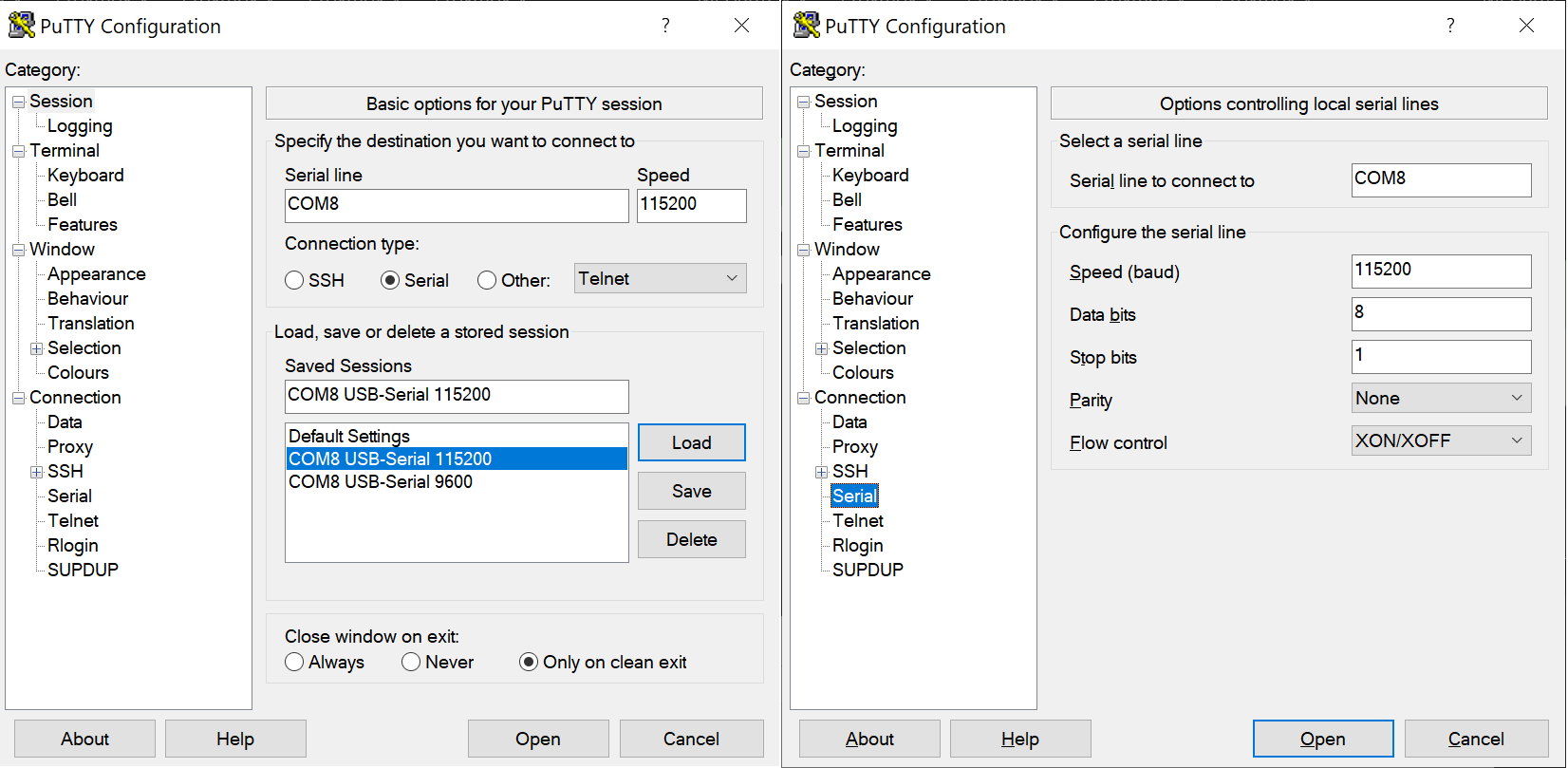1568x768 pixels.
Task: Select the Always close window radio button
Action: pyautogui.click(x=294, y=662)
